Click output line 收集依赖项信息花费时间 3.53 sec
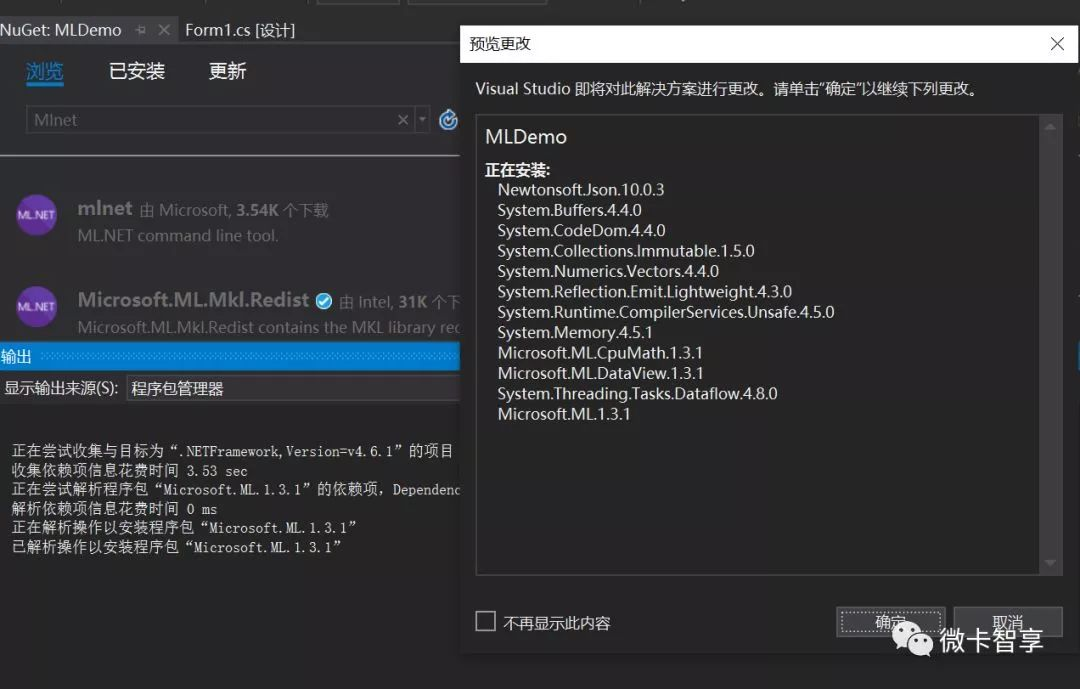The width and height of the screenshot is (1080, 689). pos(129,471)
